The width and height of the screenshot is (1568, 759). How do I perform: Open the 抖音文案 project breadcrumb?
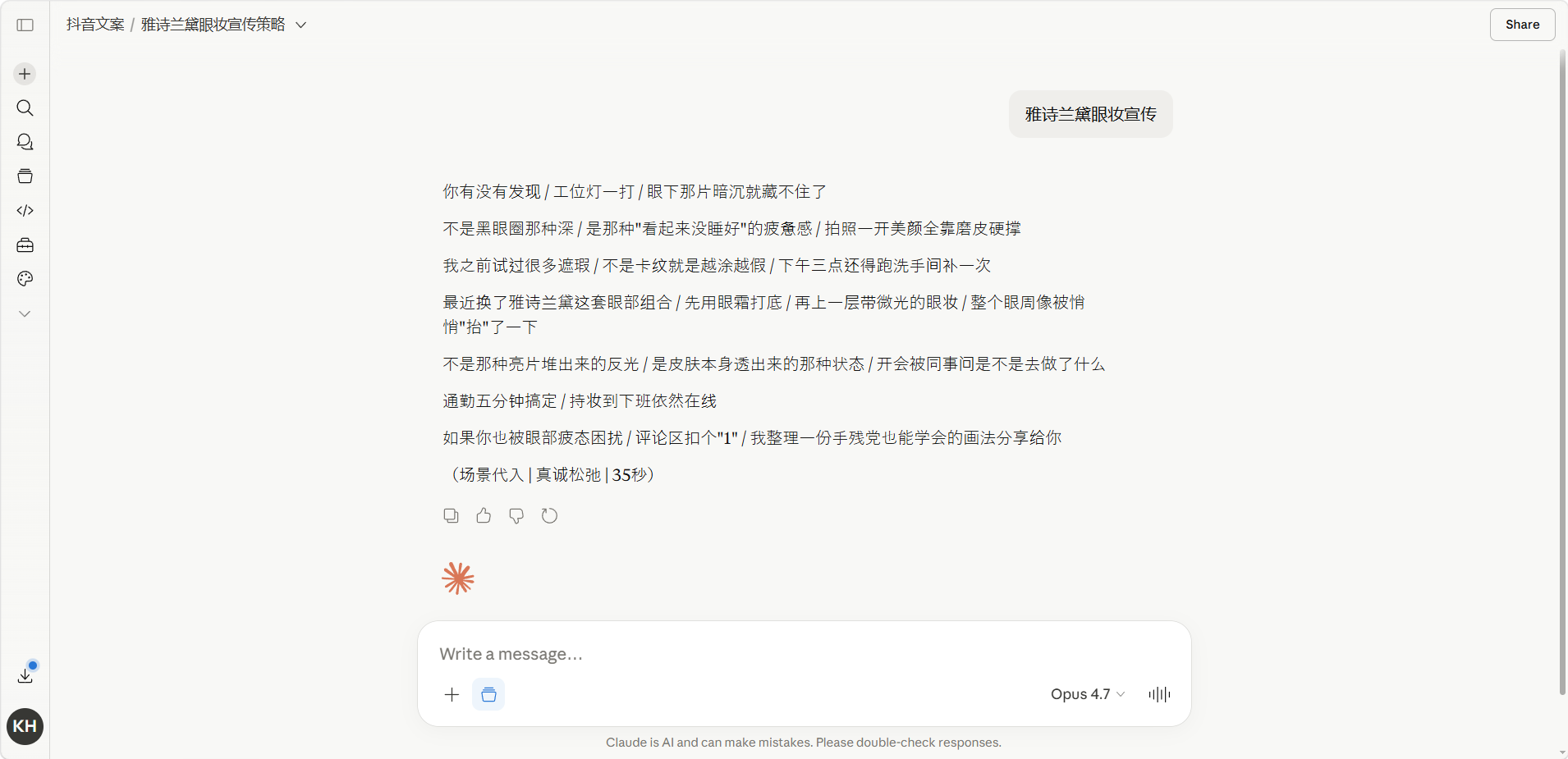[x=95, y=25]
